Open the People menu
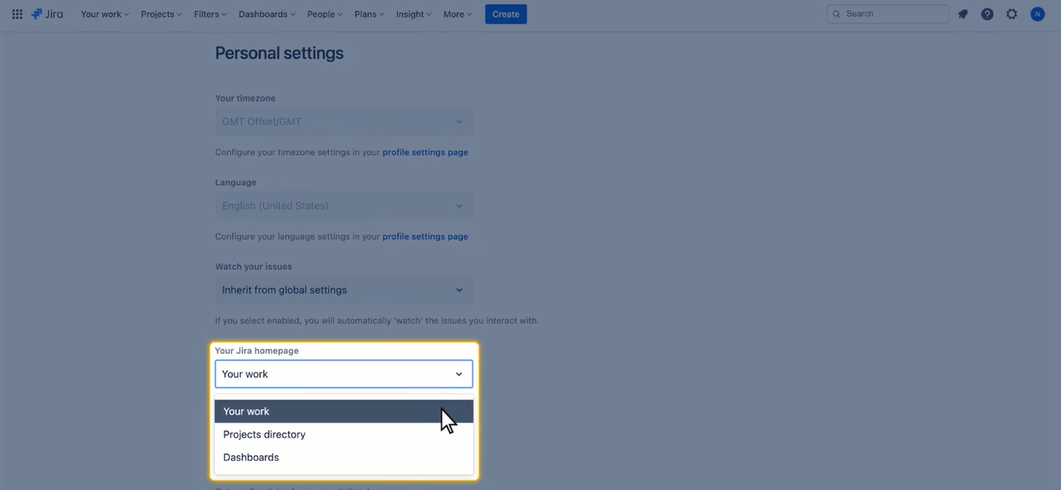The image size is (1061, 490). [325, 14]
